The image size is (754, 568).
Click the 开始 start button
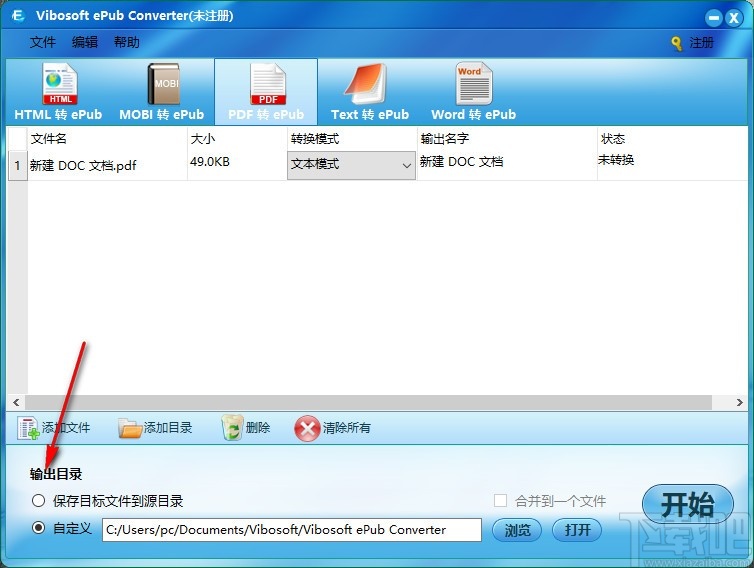click(x=688, y=504)
